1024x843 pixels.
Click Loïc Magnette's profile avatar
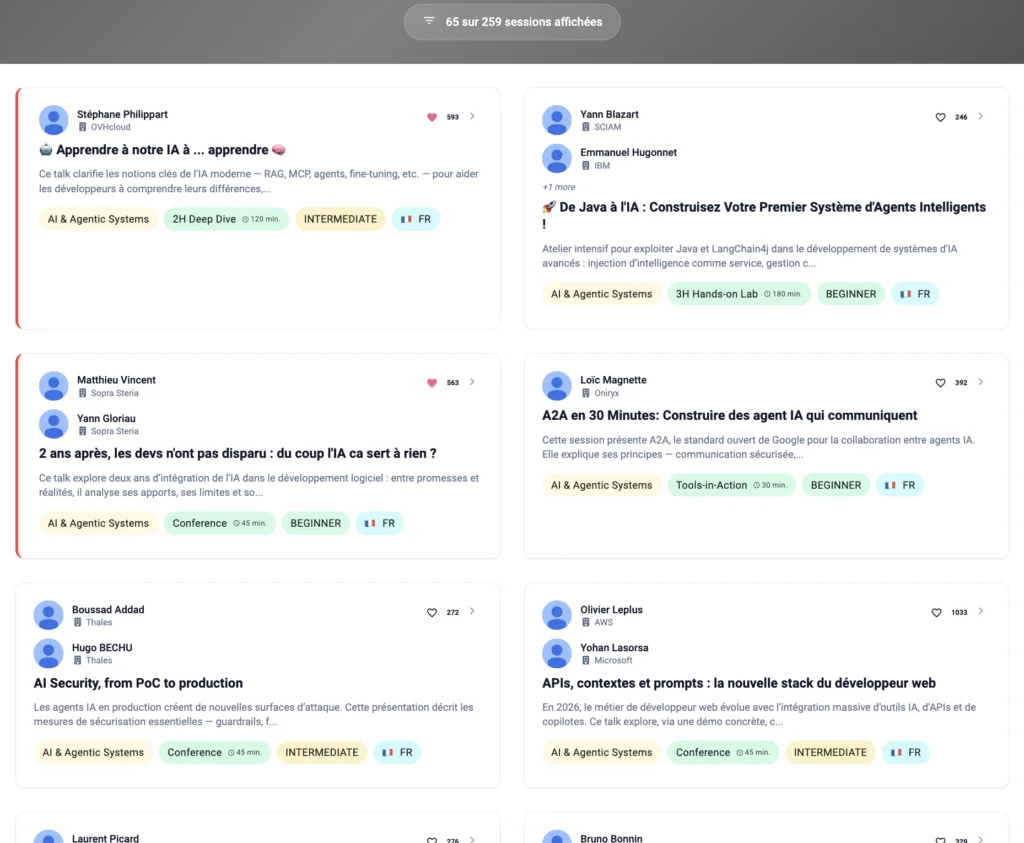coord(556,386)
